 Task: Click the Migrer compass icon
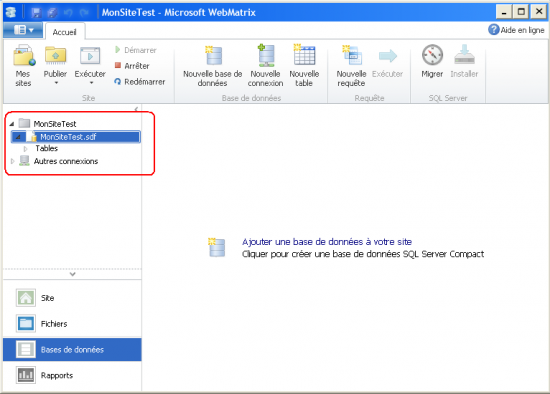click(x=432, y=55)
